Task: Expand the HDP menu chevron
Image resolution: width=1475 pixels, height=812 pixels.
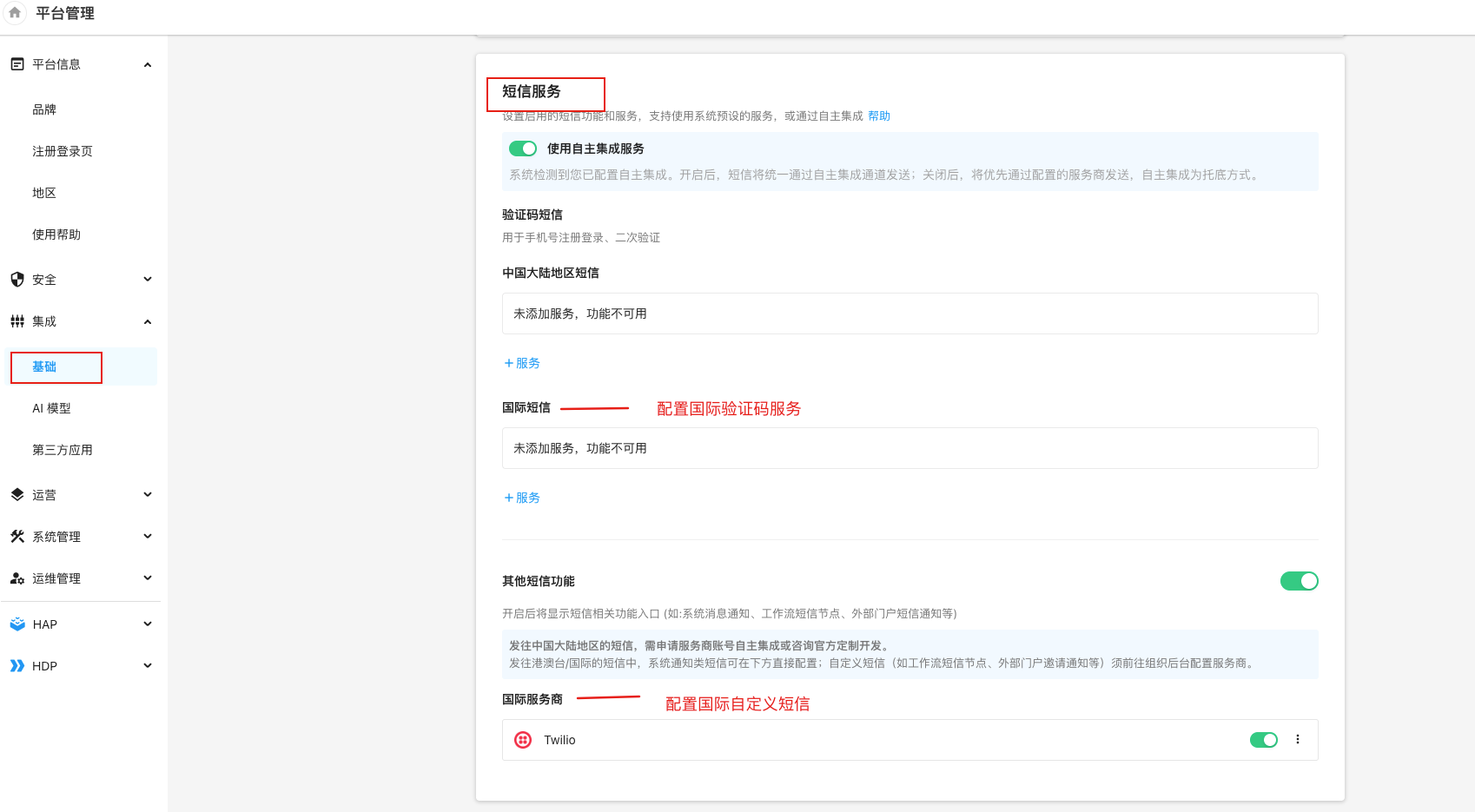Action: [148, 666]
